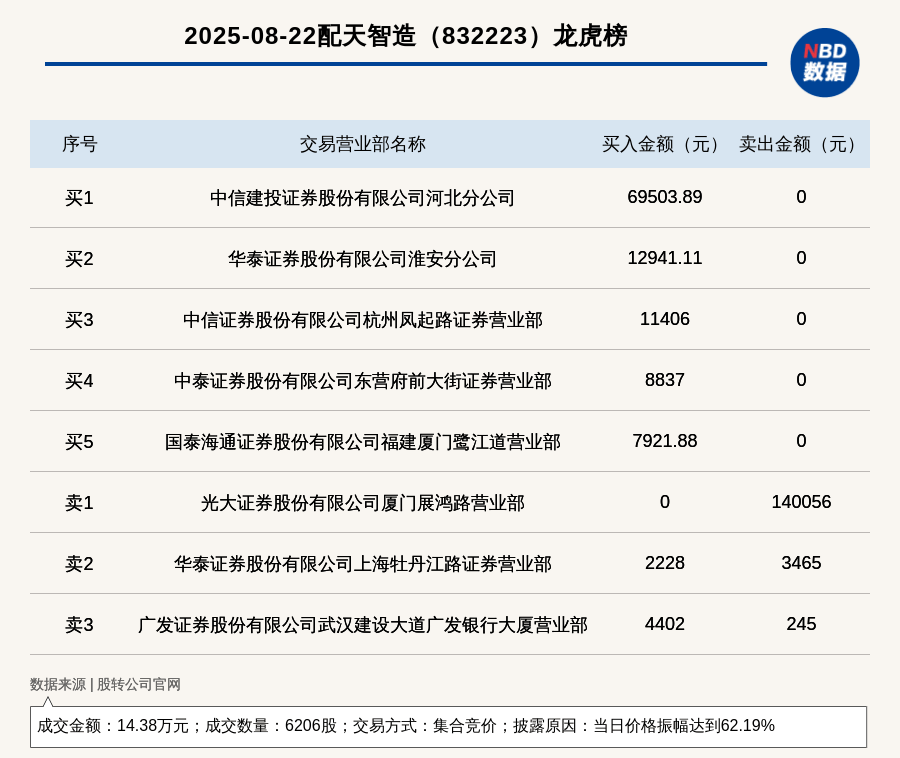Click the sell amount 0 in 买1 row
The width and height of the screenshot is (900, 758).
[x=801, y=197]
